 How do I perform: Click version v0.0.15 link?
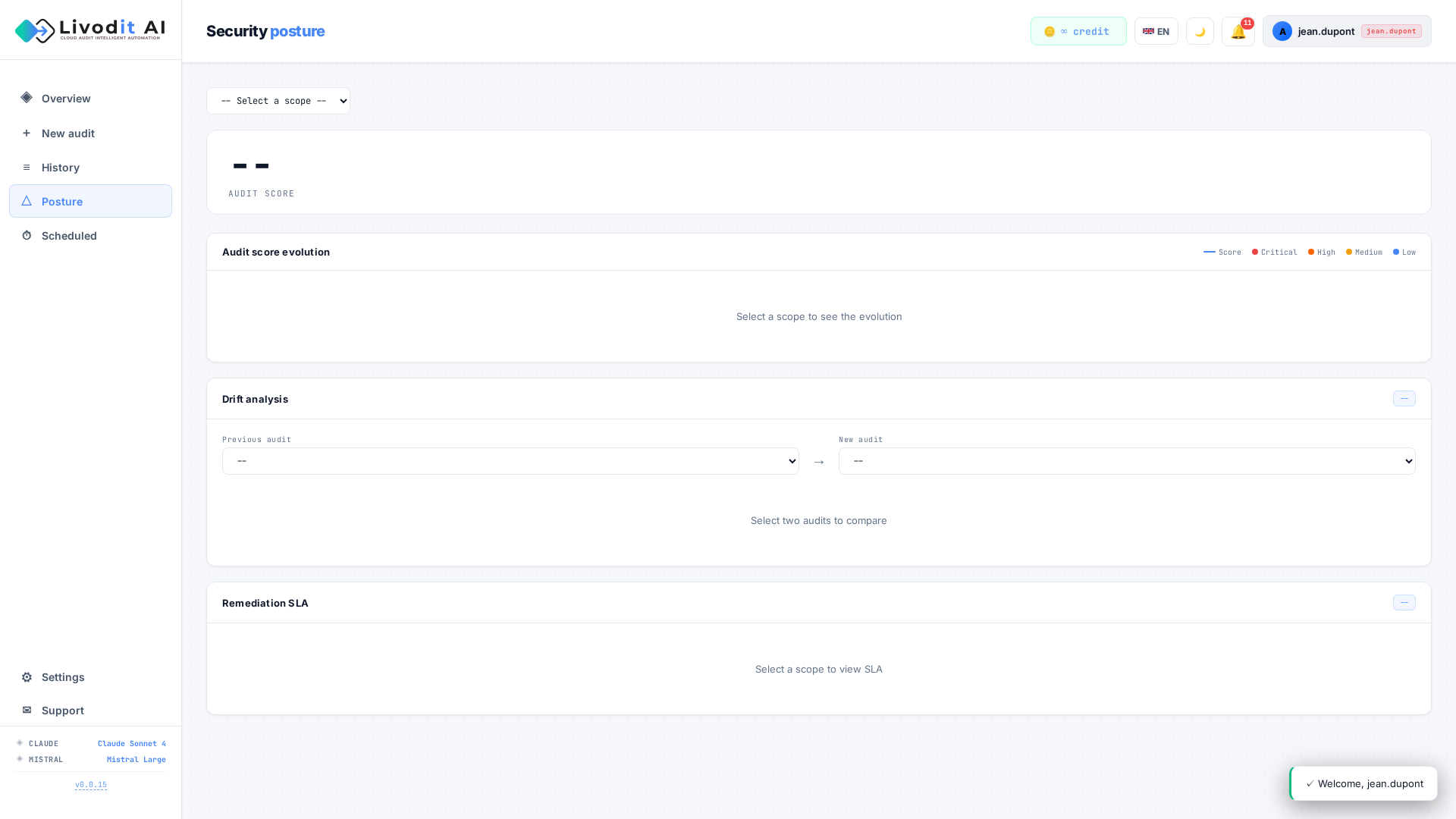pos(91,785)
